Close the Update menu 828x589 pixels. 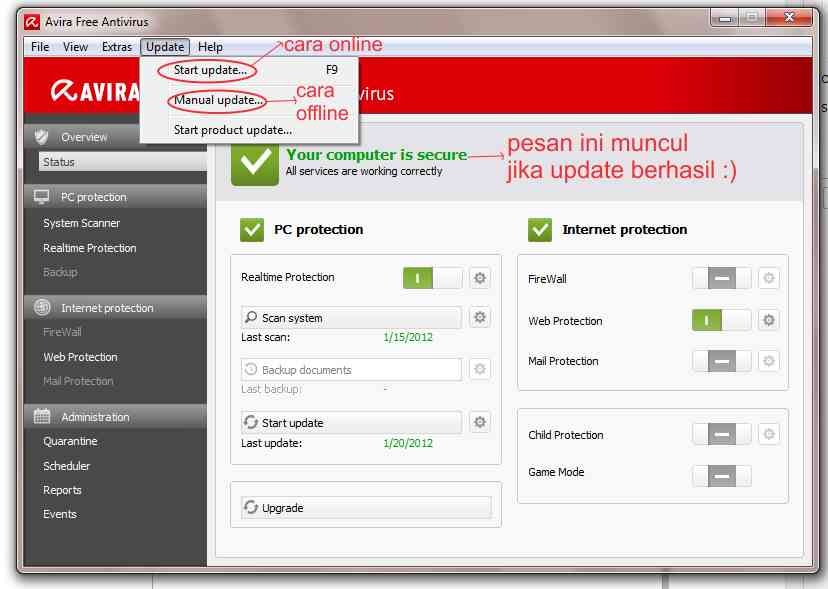click(x=165, y=47)
